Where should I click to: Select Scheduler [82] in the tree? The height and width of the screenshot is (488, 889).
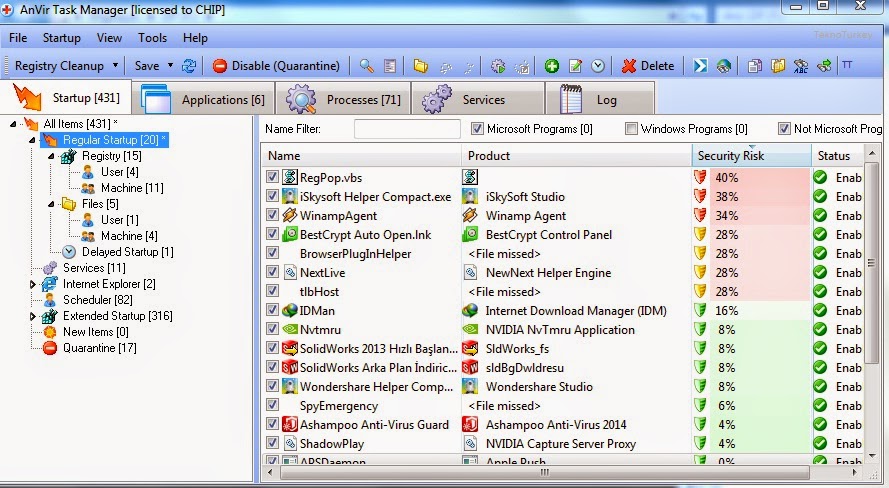tap(98, 300)
